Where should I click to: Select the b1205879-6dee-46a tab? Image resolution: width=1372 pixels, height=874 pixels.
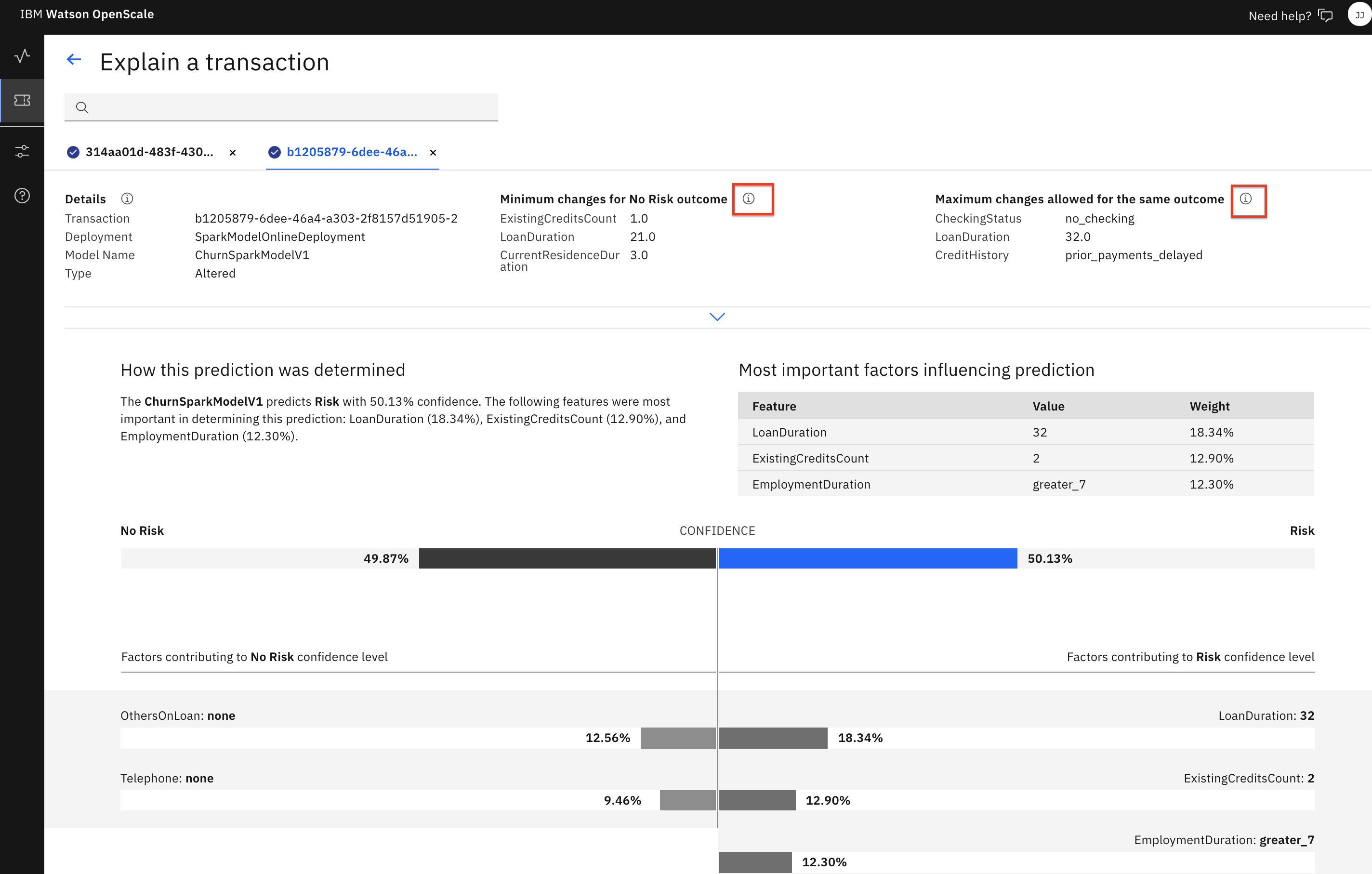click(x=352, y=152)
